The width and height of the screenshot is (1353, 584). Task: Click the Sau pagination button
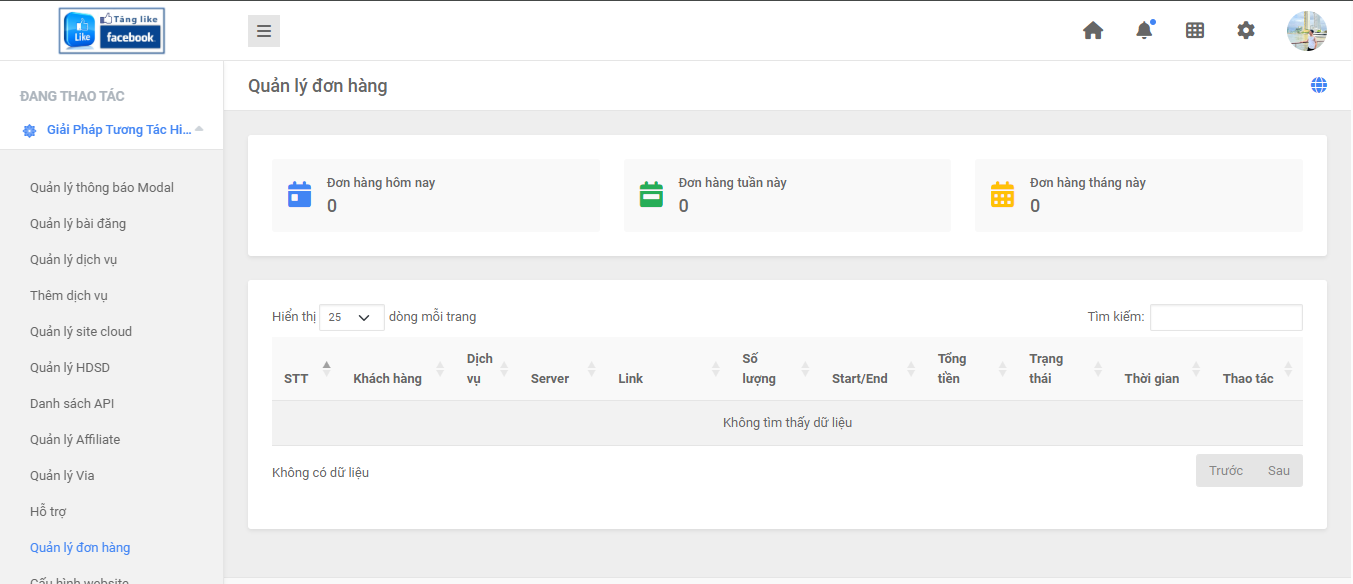pyautogui.click(x=1279, y=471)
